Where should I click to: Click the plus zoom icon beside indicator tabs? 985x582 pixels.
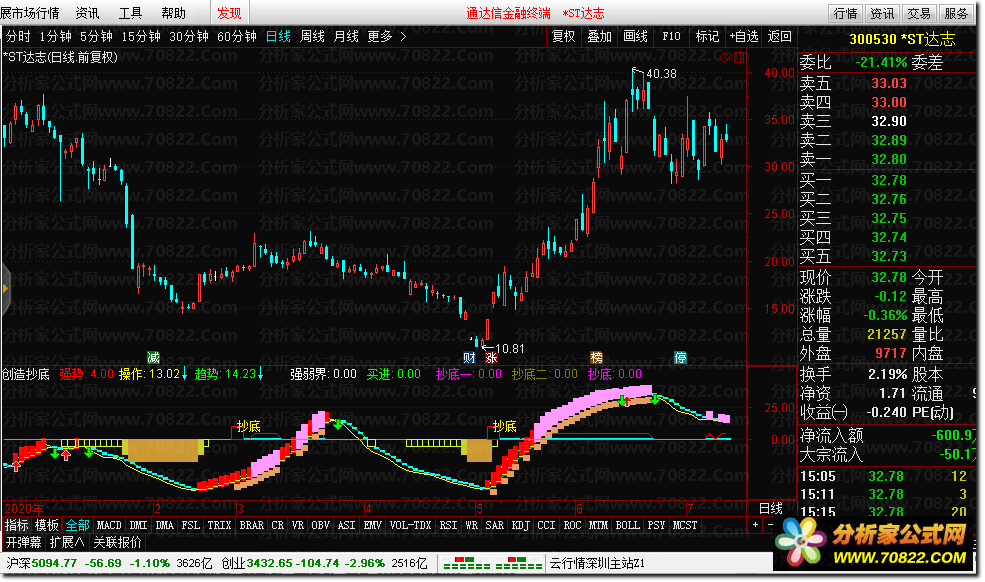coord(755,525)
